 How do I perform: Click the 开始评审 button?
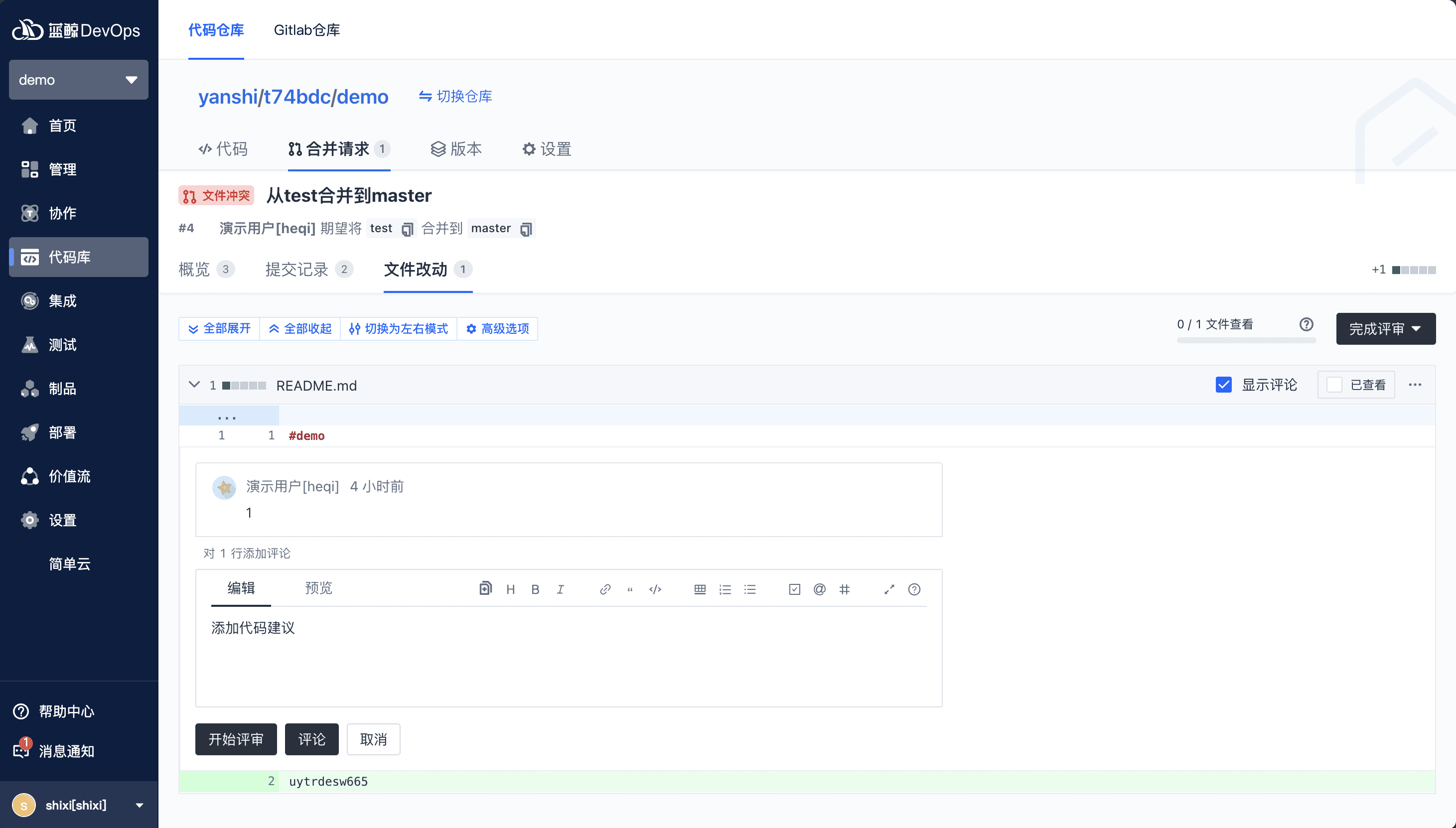(x=236, y=739)
